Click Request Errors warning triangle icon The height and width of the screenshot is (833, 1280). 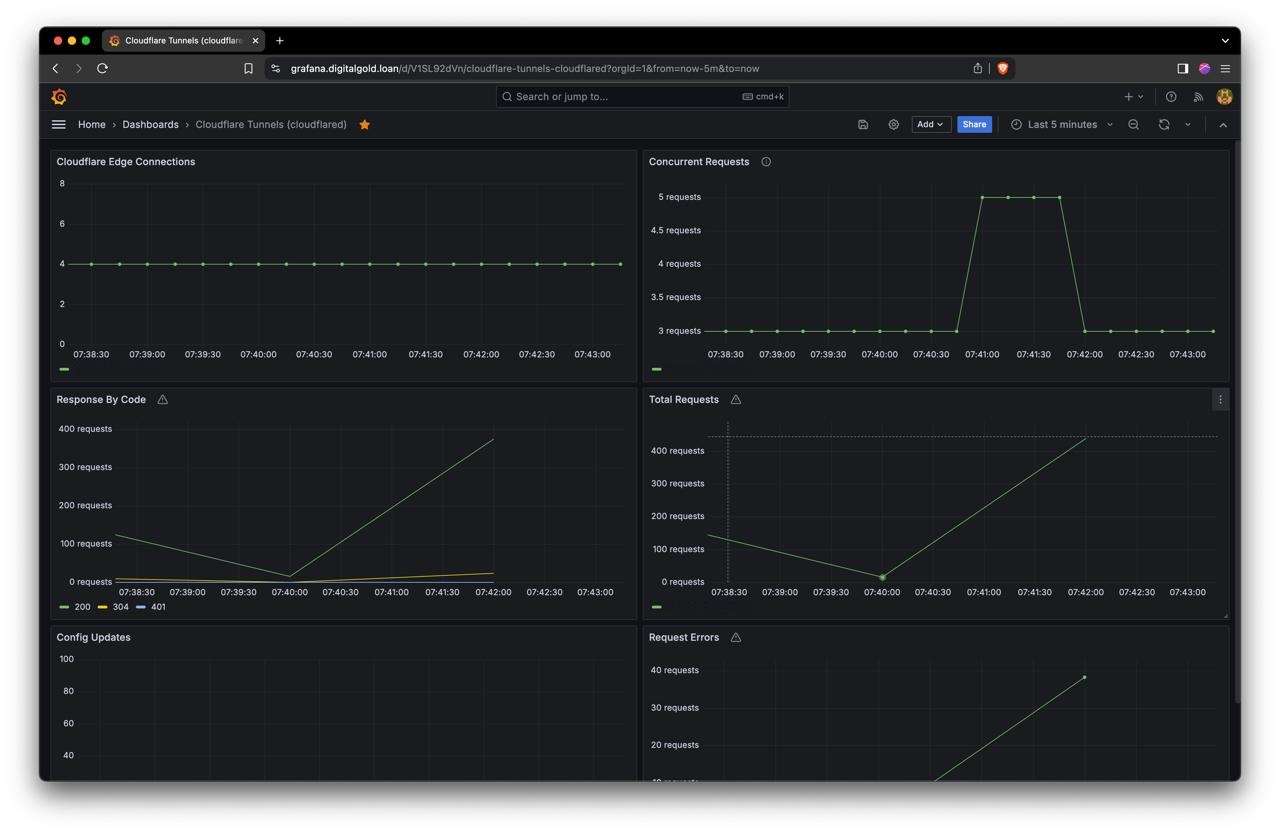(x=736, y=638)
